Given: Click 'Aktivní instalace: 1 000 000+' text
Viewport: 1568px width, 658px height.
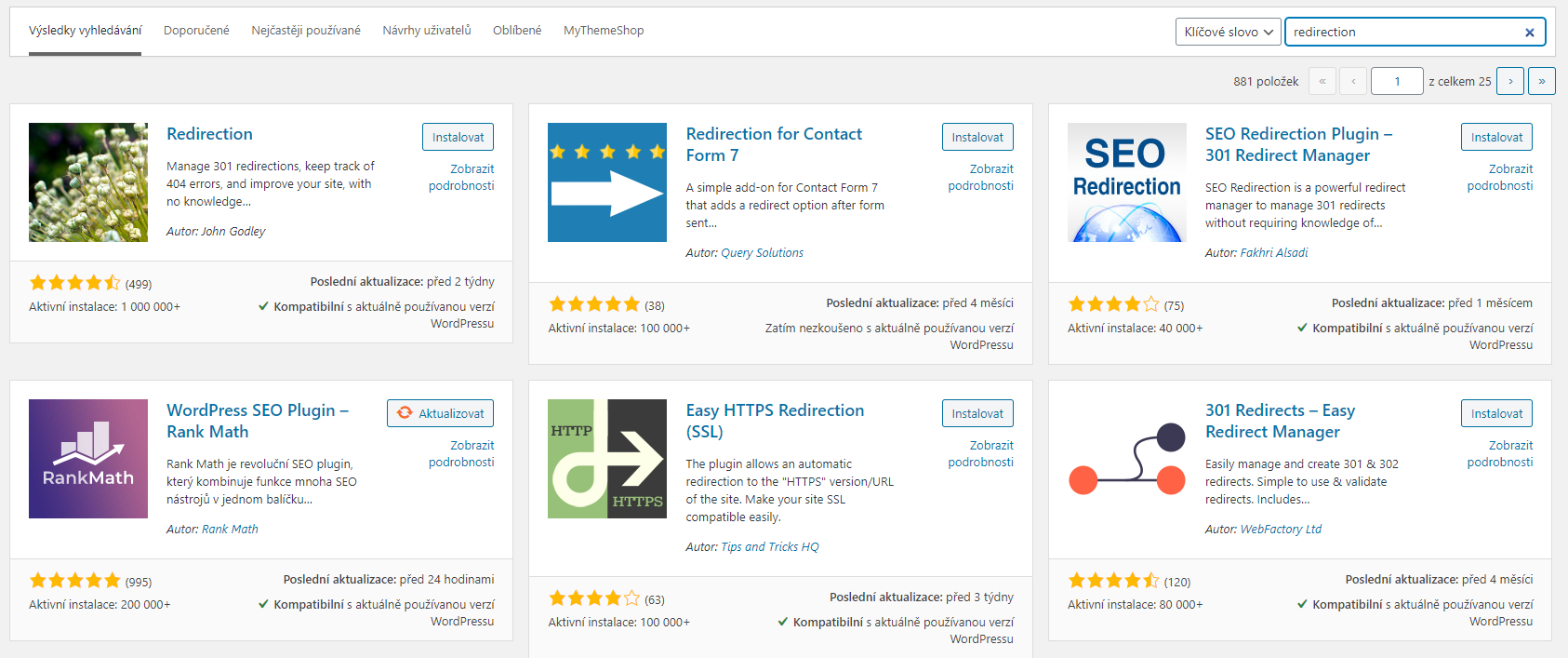Looking at the screenshot, I should tap(104, 306).
